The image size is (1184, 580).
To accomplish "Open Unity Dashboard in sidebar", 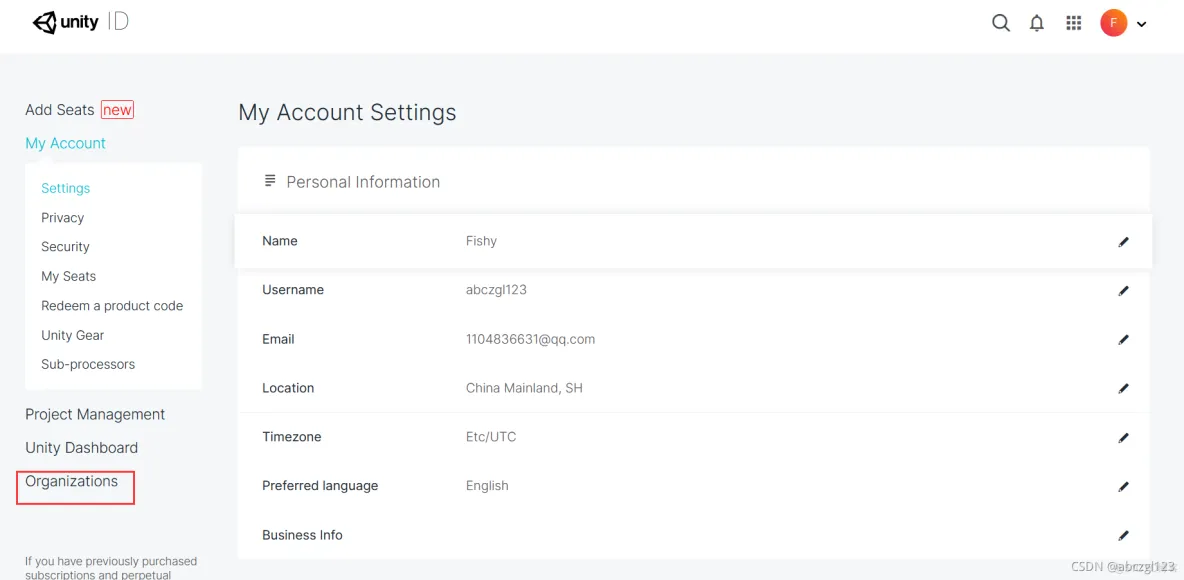I will click(x=82, y=448).
